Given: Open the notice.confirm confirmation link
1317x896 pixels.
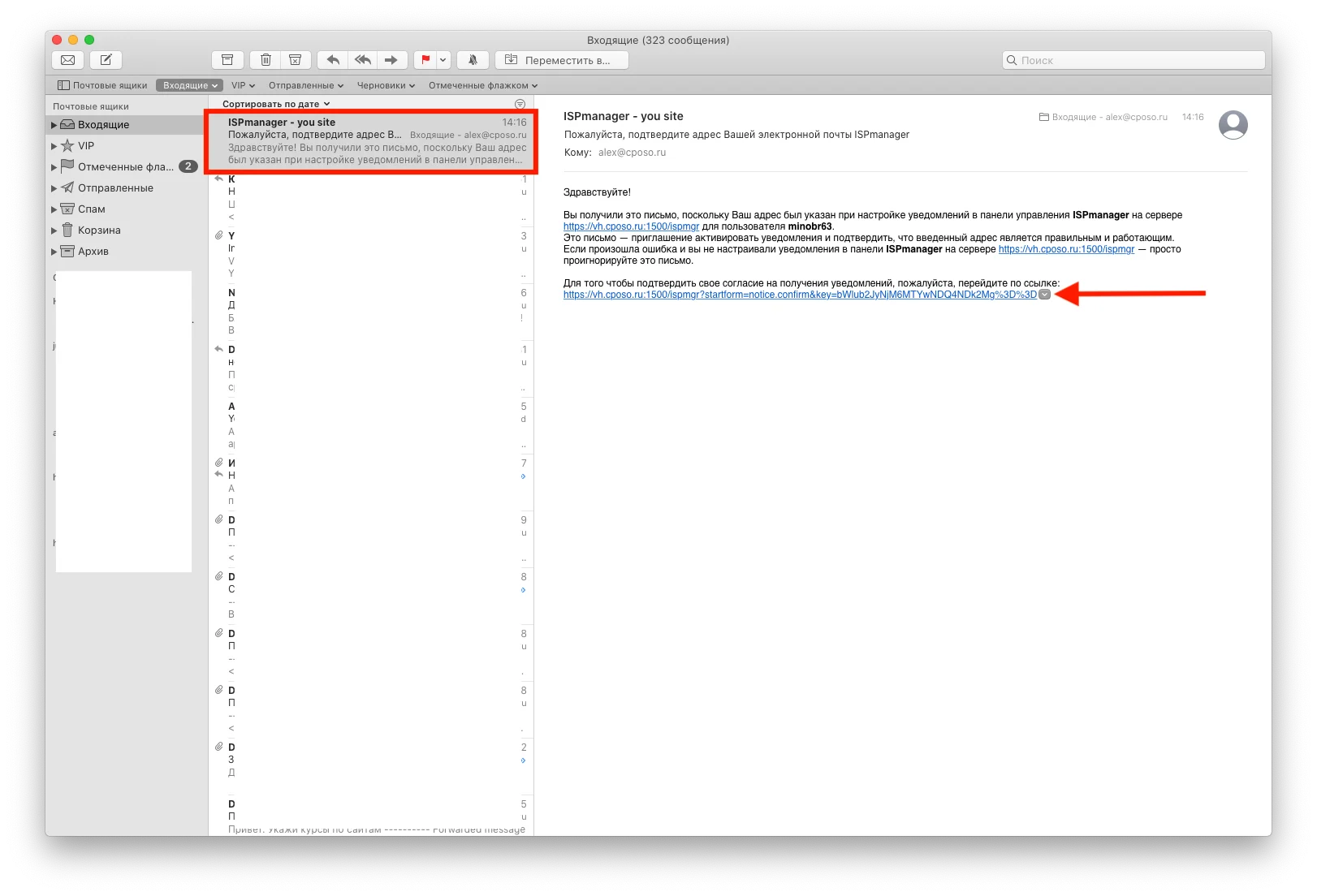Looking at the screenshot, I should [x=799, y=295].
